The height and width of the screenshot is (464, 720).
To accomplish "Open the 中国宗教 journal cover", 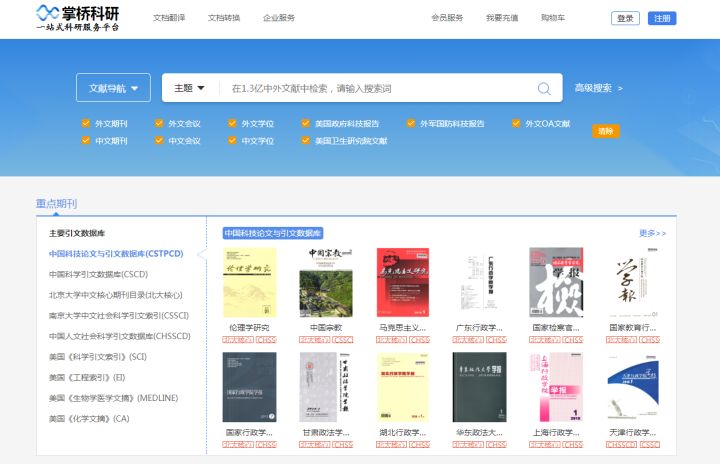I will tap(326, 283).
